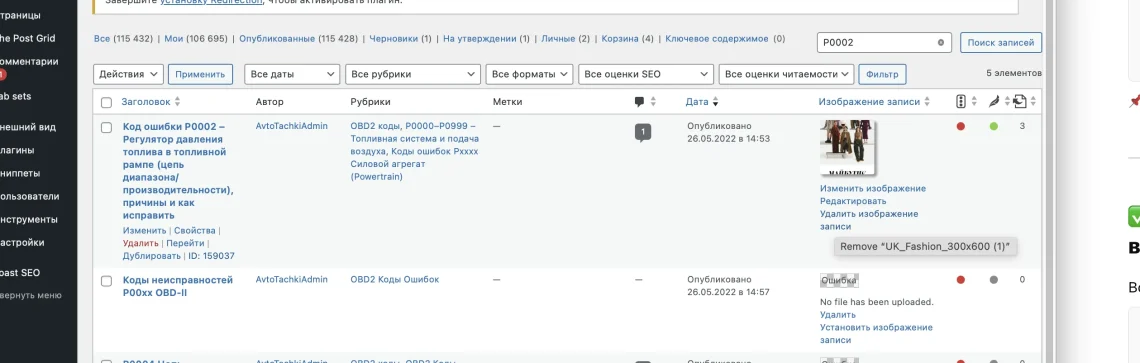Click the red SEO dot of the first post
The height and width of the screenshot is (363, 1140).
(x=960, y=127)
